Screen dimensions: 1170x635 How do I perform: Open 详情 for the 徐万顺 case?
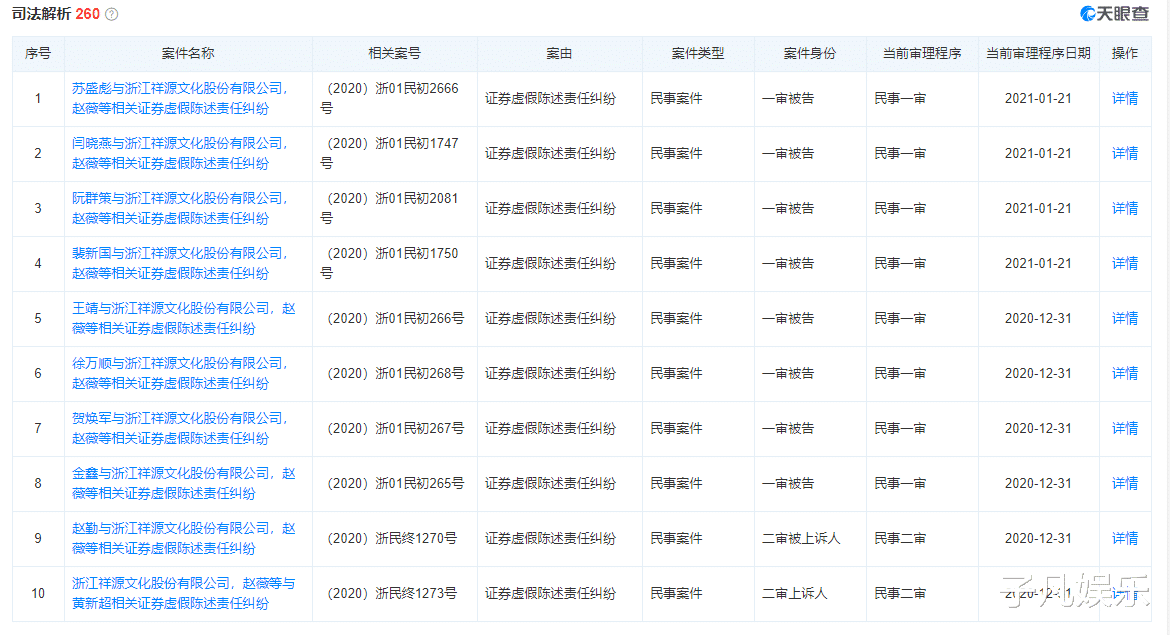(1125, 373)
